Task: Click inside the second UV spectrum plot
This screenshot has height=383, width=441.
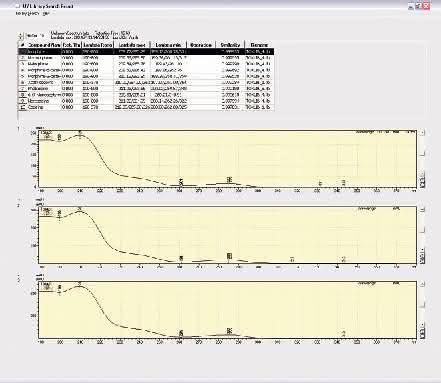Action: click(x=227, y=235)
